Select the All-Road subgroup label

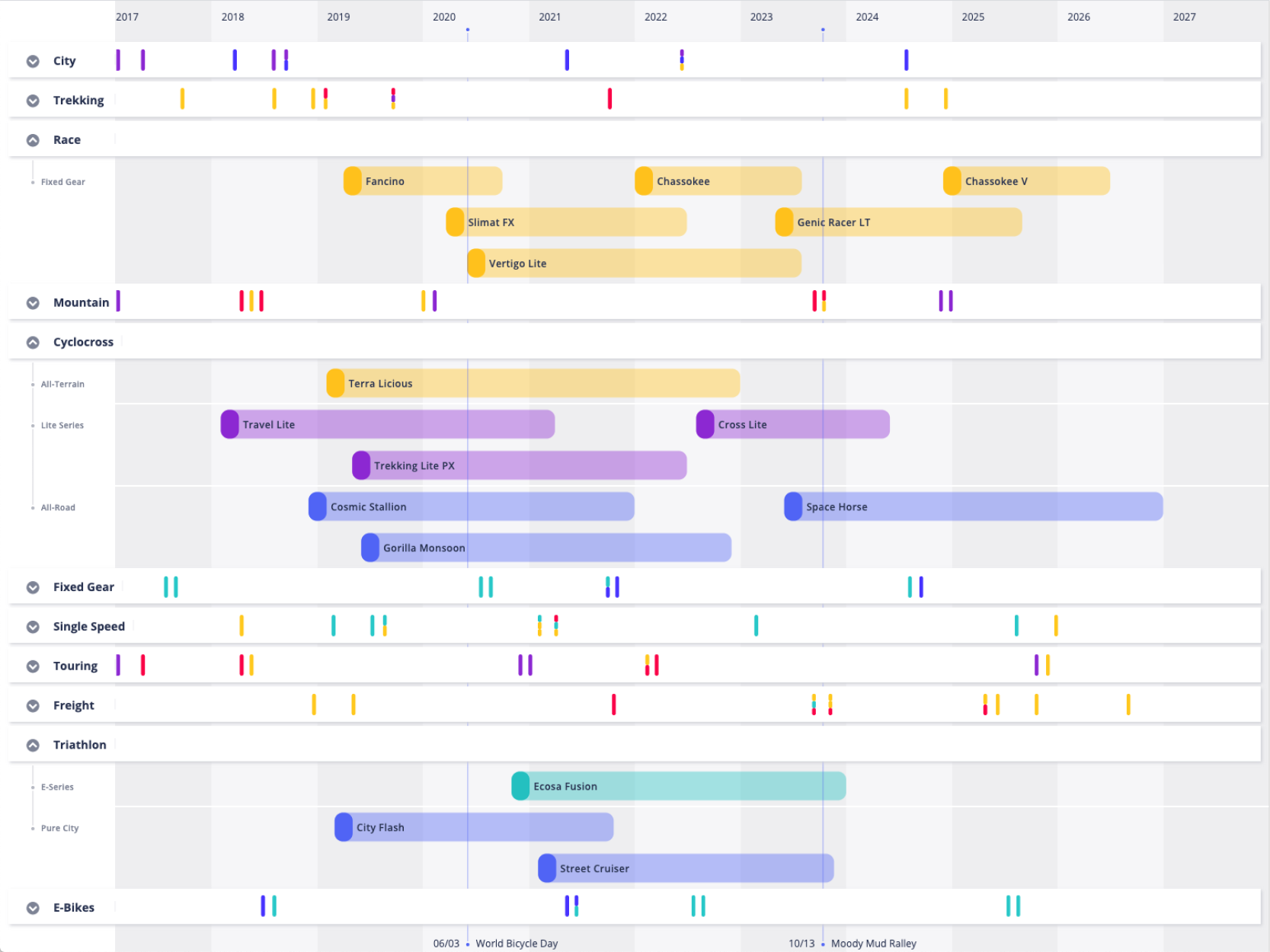click(x=58, y=508)
